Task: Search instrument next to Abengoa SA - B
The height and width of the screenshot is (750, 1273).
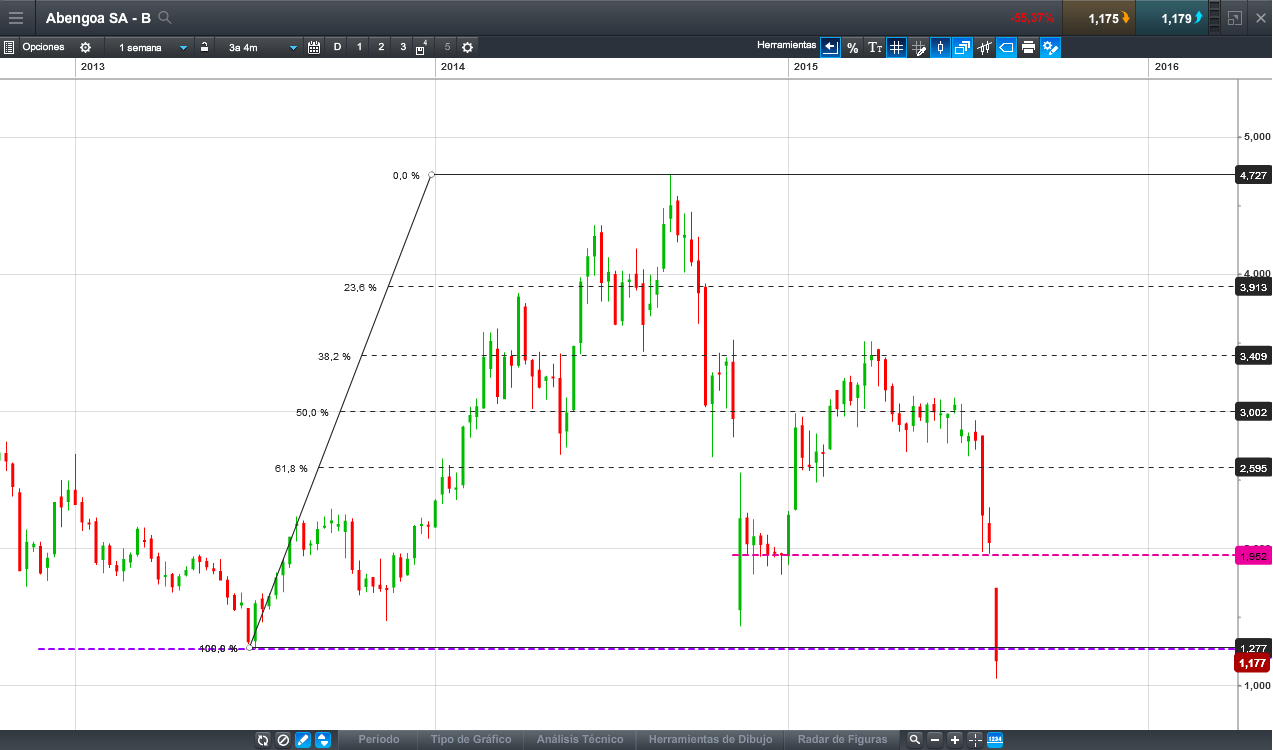Action: click(x=165, y=17)
